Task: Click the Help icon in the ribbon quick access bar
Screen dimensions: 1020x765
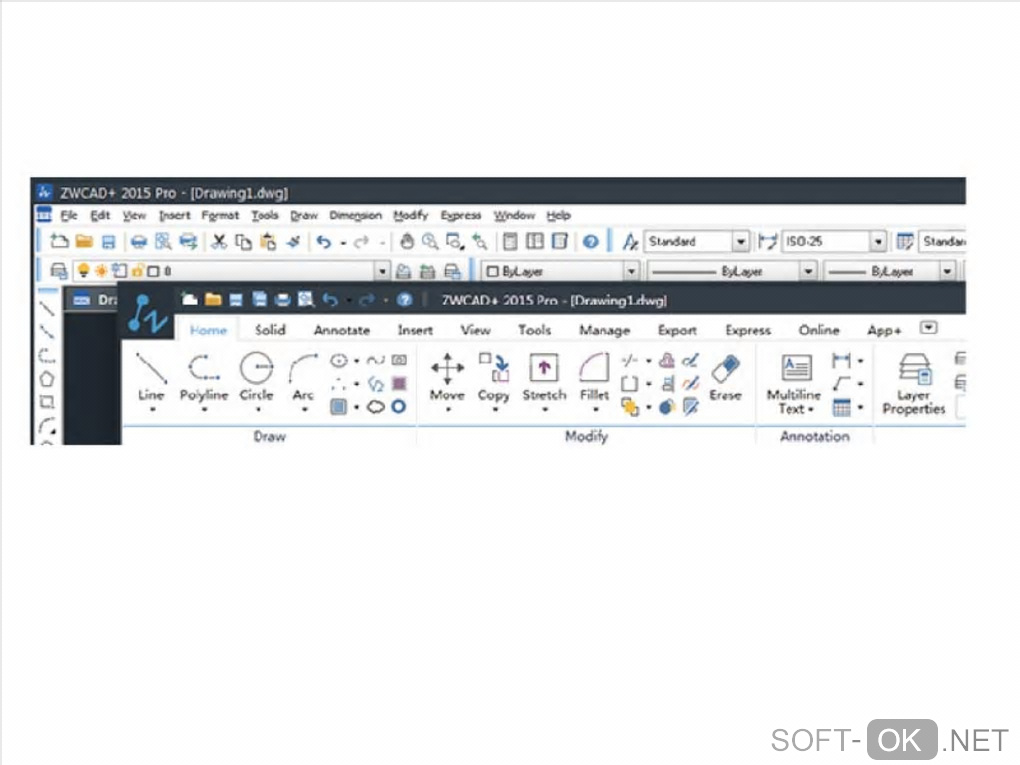Action: [404, 299]
